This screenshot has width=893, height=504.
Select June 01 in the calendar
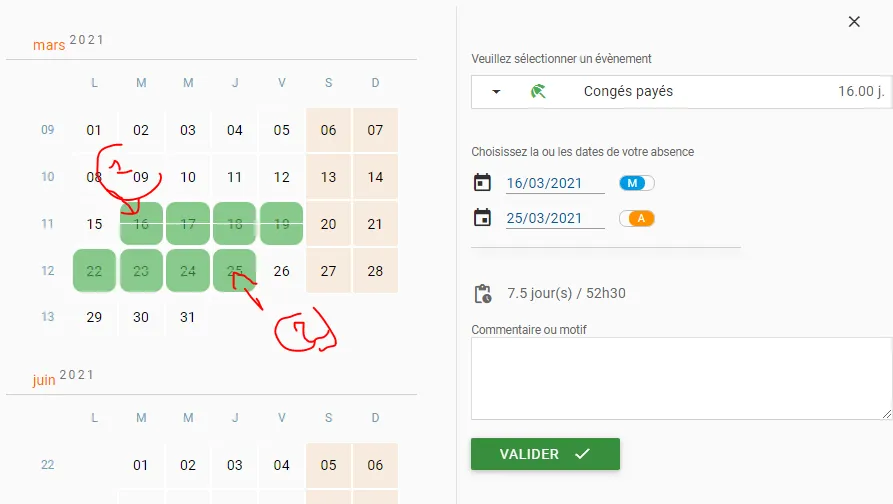141,465
